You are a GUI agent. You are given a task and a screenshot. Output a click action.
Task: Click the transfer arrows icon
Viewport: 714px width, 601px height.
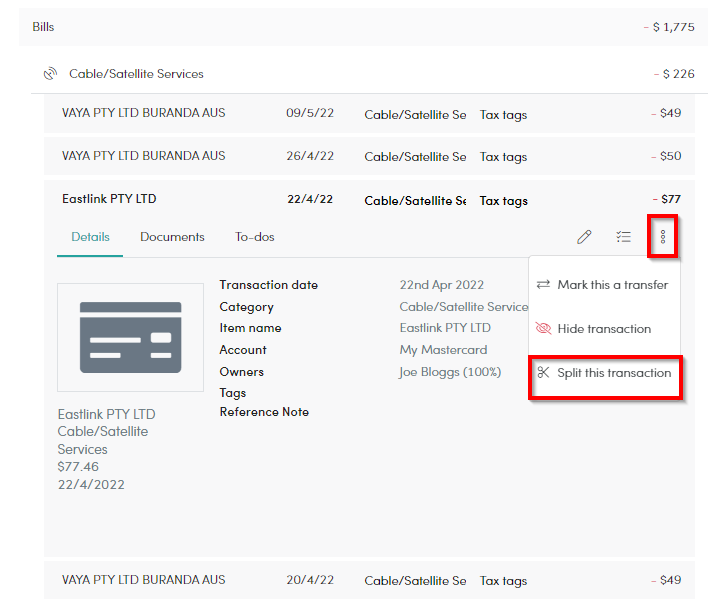pyautogui.click(x=543, y=285)
